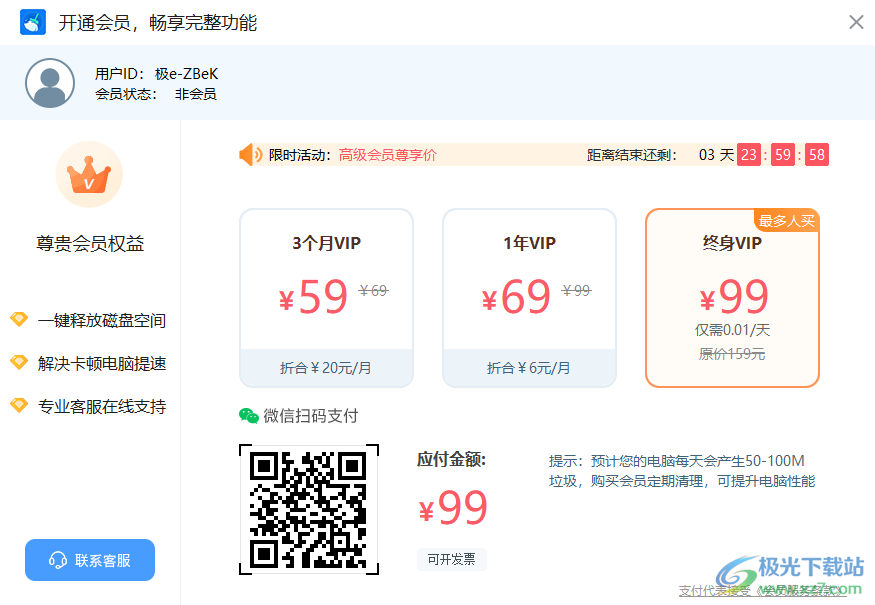Click the 解决卡顿电脑提速 benefit text
This screenshot has height=605, width=875.
tap(102, 363)
